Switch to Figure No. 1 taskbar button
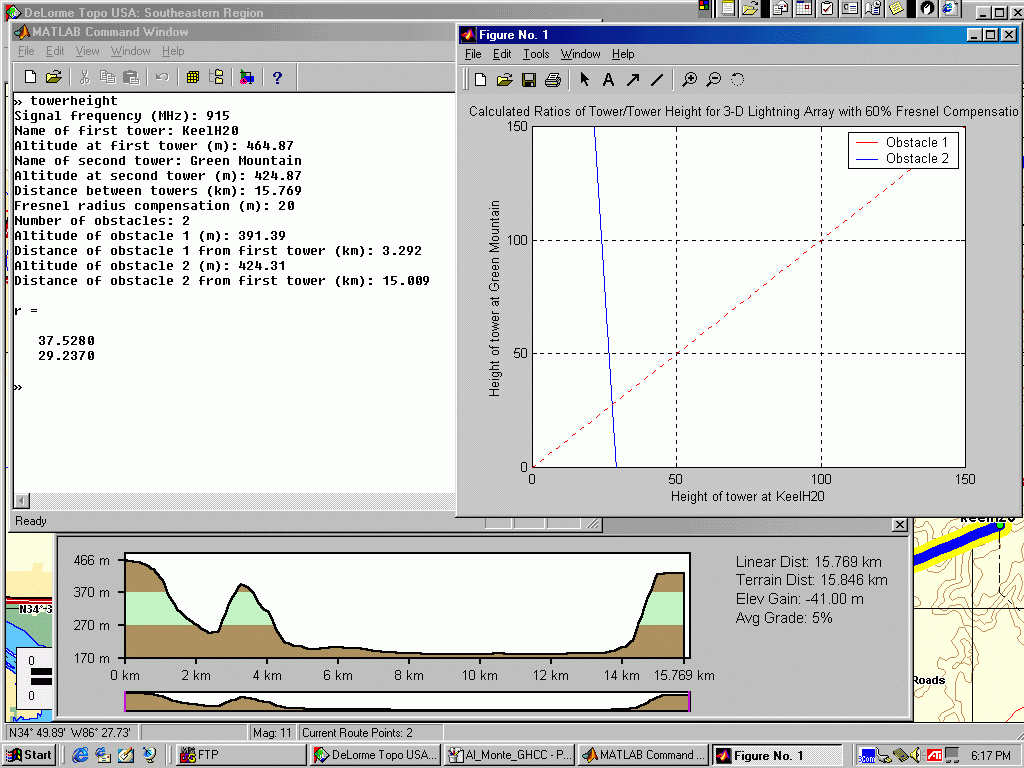The height and width of the screenshot is (768, 1024). [x=777, y=755]
